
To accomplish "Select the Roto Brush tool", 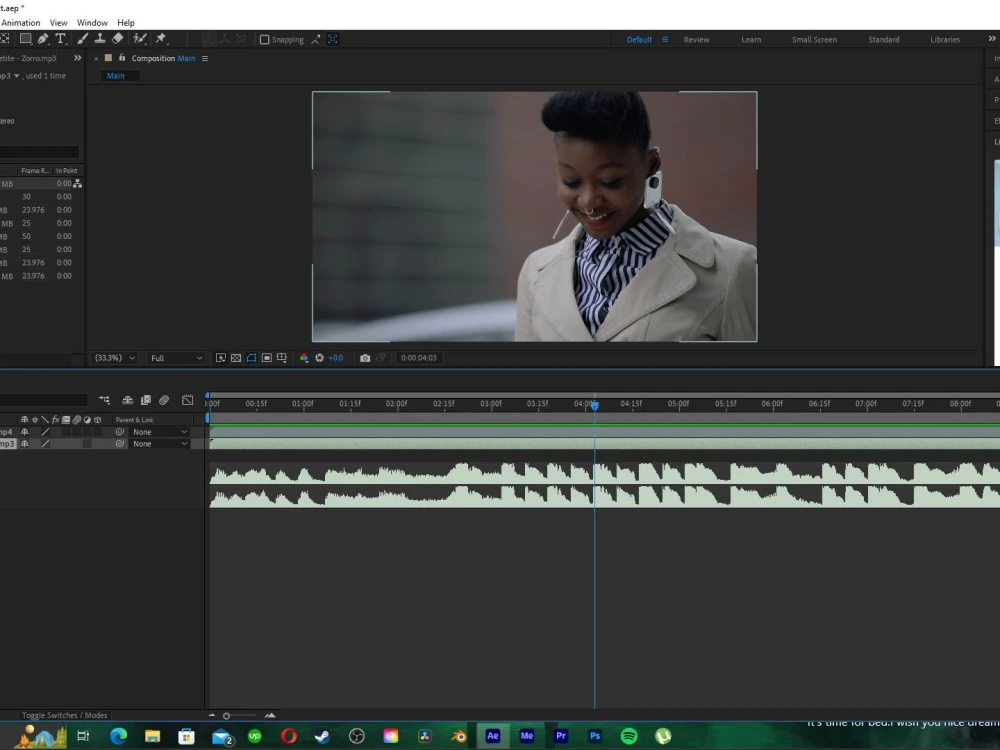I will pyautogui.click(x=140, y=39).
